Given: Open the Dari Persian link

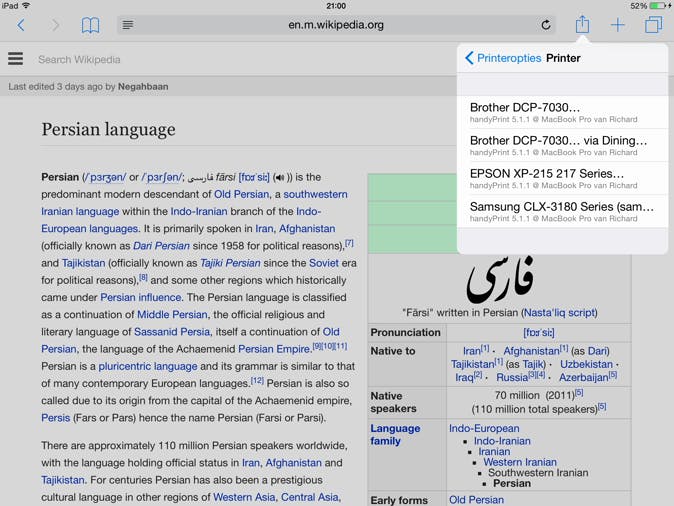Looking at the screenshot, I should (161, 246).
